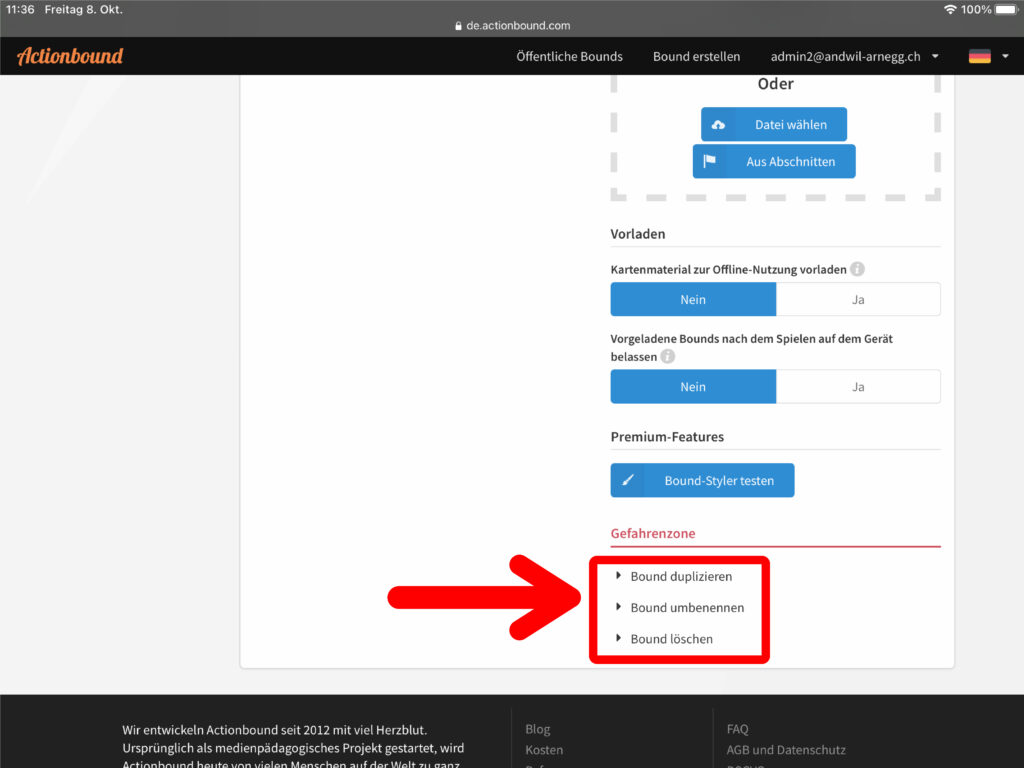Screen dimensions: 1024x768
Task: Expand the Bound umbenennen section
Action: [686, 607]
